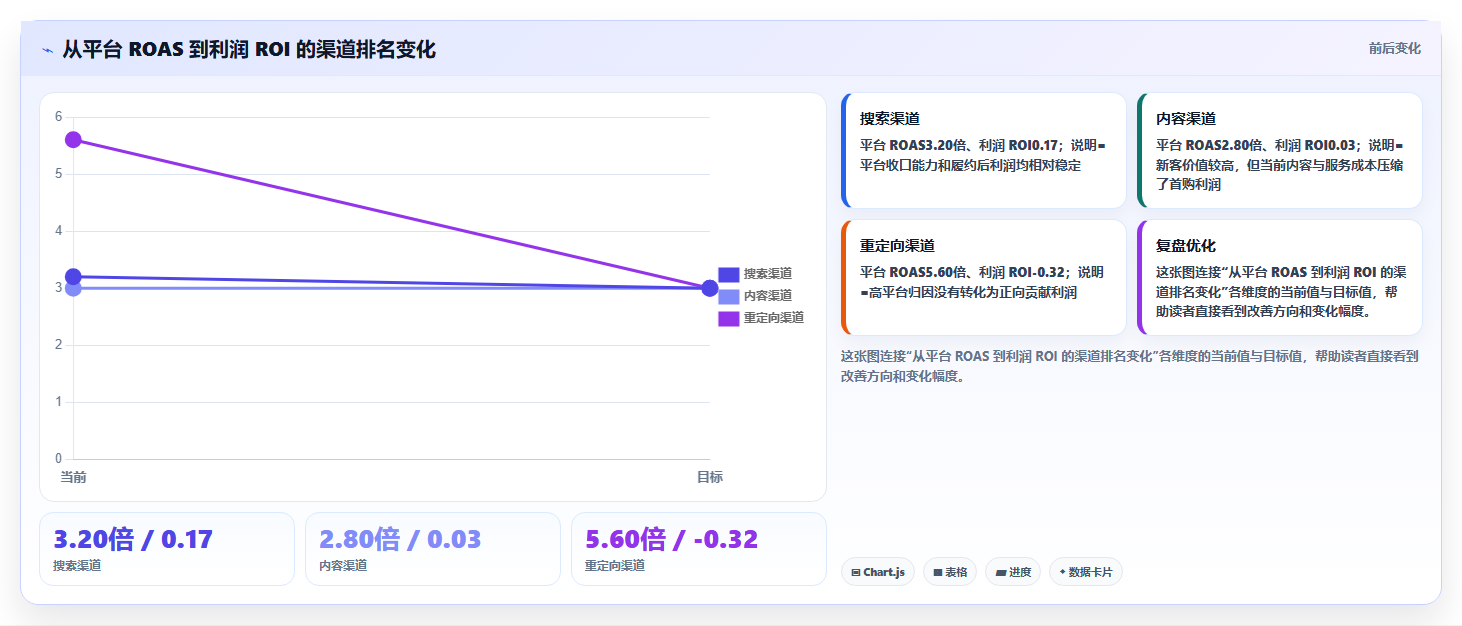The height and width of the screenshot is (626, 1462).
Task: Open the 内容渠道 info card
Action: [x=1279, y=150]
